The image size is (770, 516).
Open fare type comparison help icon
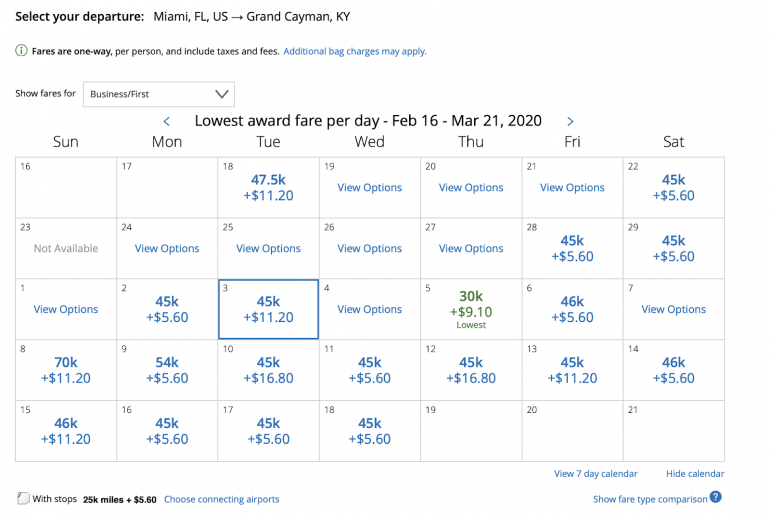click(716, 498)
